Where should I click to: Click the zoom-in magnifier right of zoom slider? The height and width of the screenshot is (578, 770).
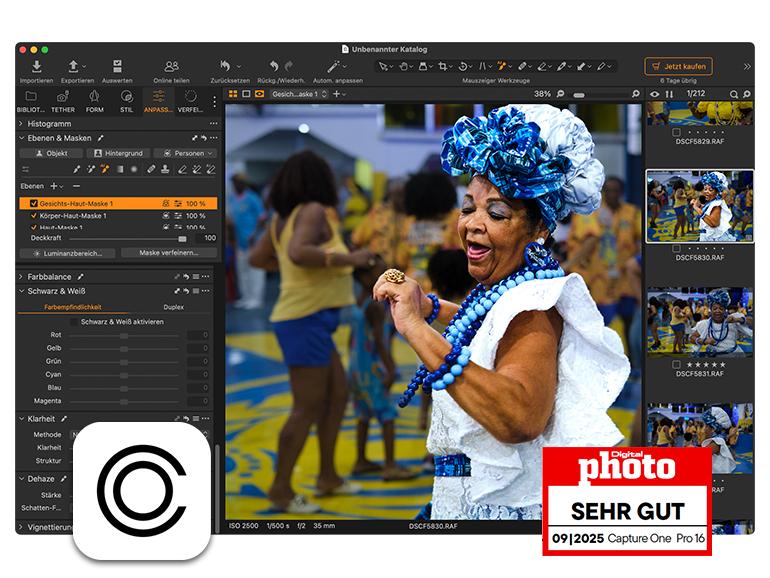click(x=635, y=94)
